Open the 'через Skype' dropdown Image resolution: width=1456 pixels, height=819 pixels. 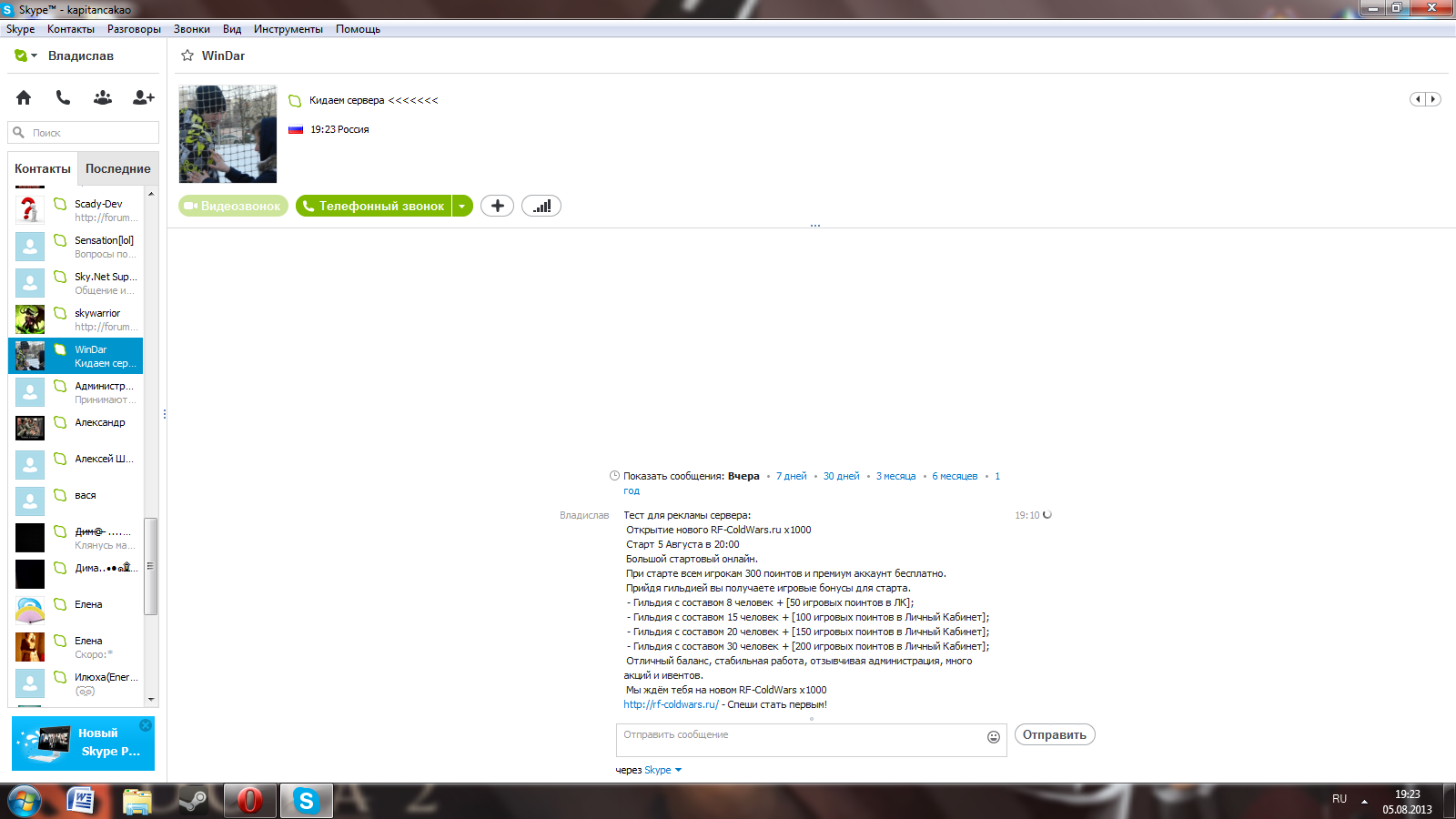(x=663, y=770)
